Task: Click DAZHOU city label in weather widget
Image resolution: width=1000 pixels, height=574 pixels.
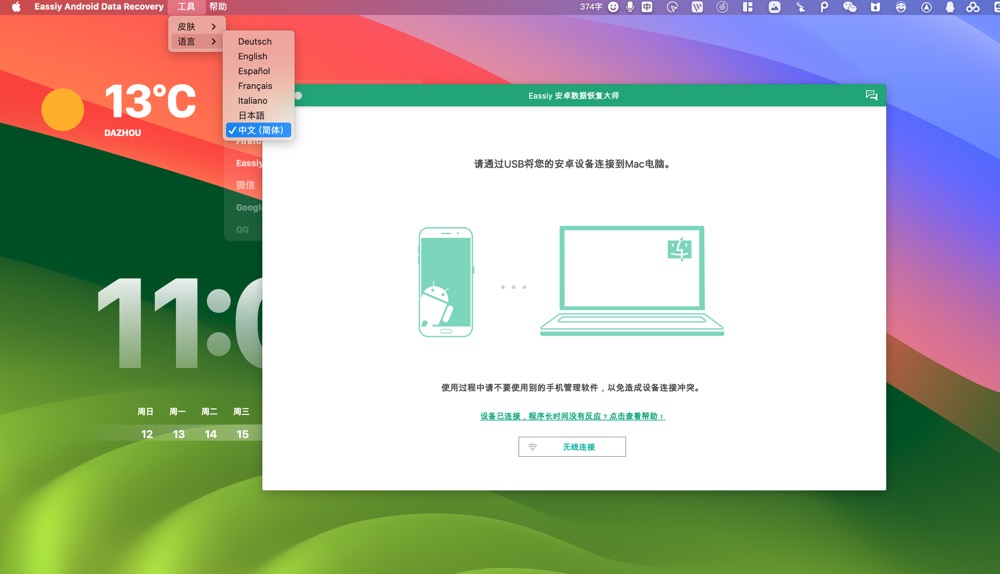Action: point(122,133)
